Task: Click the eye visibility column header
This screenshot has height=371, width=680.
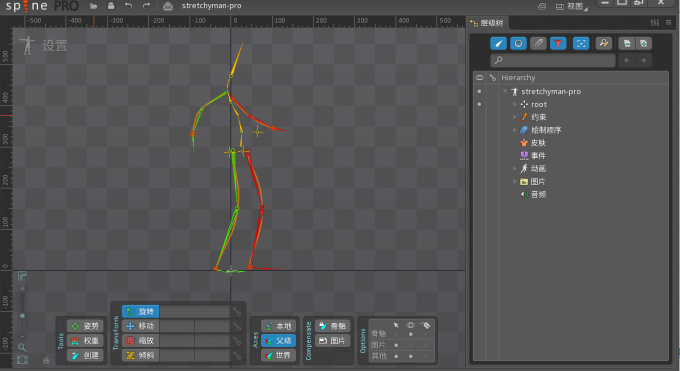Action: coord(479,78)
